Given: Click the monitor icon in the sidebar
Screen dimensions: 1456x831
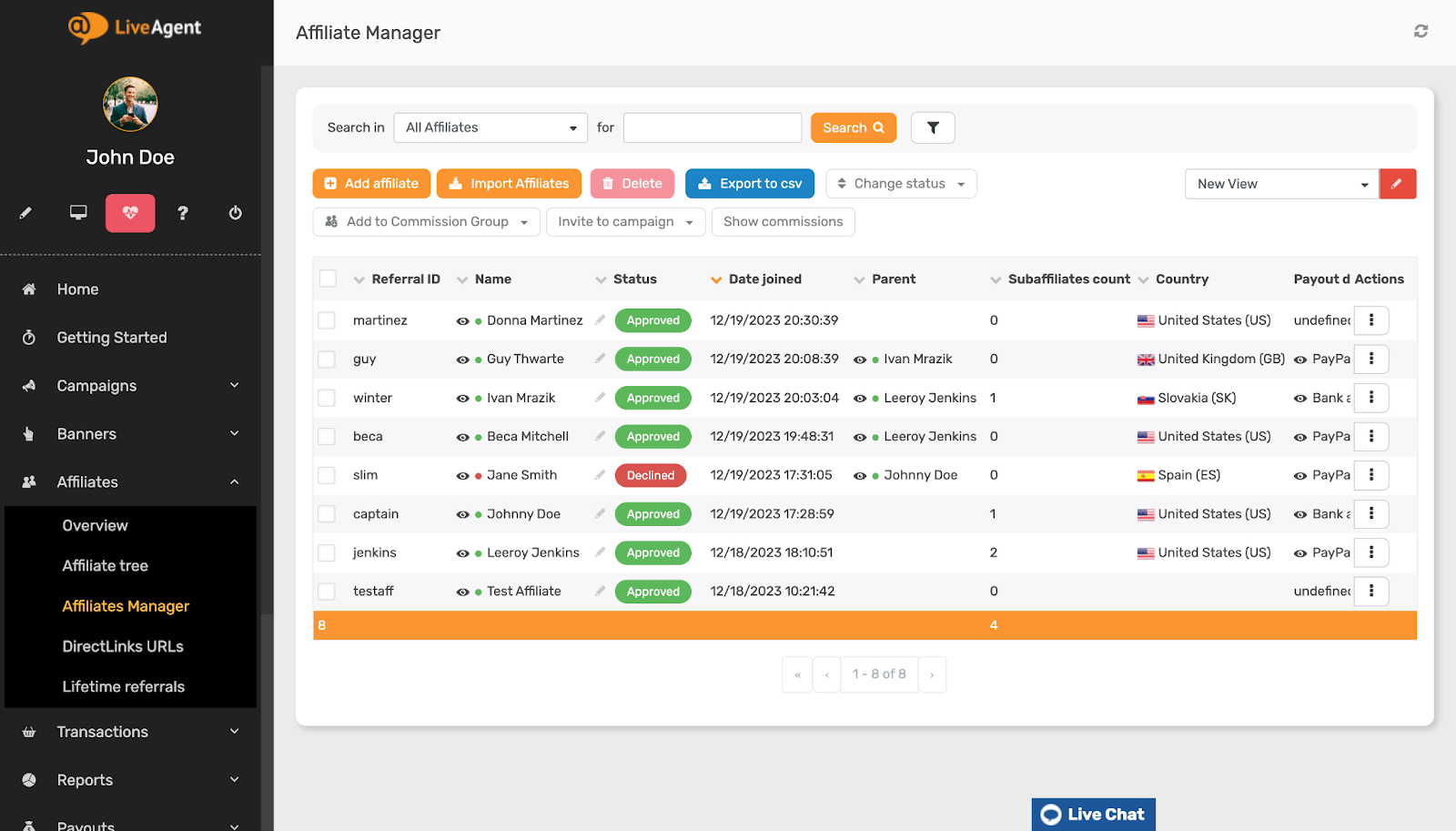Looking at the screenshot, I should tap(77, 212).
